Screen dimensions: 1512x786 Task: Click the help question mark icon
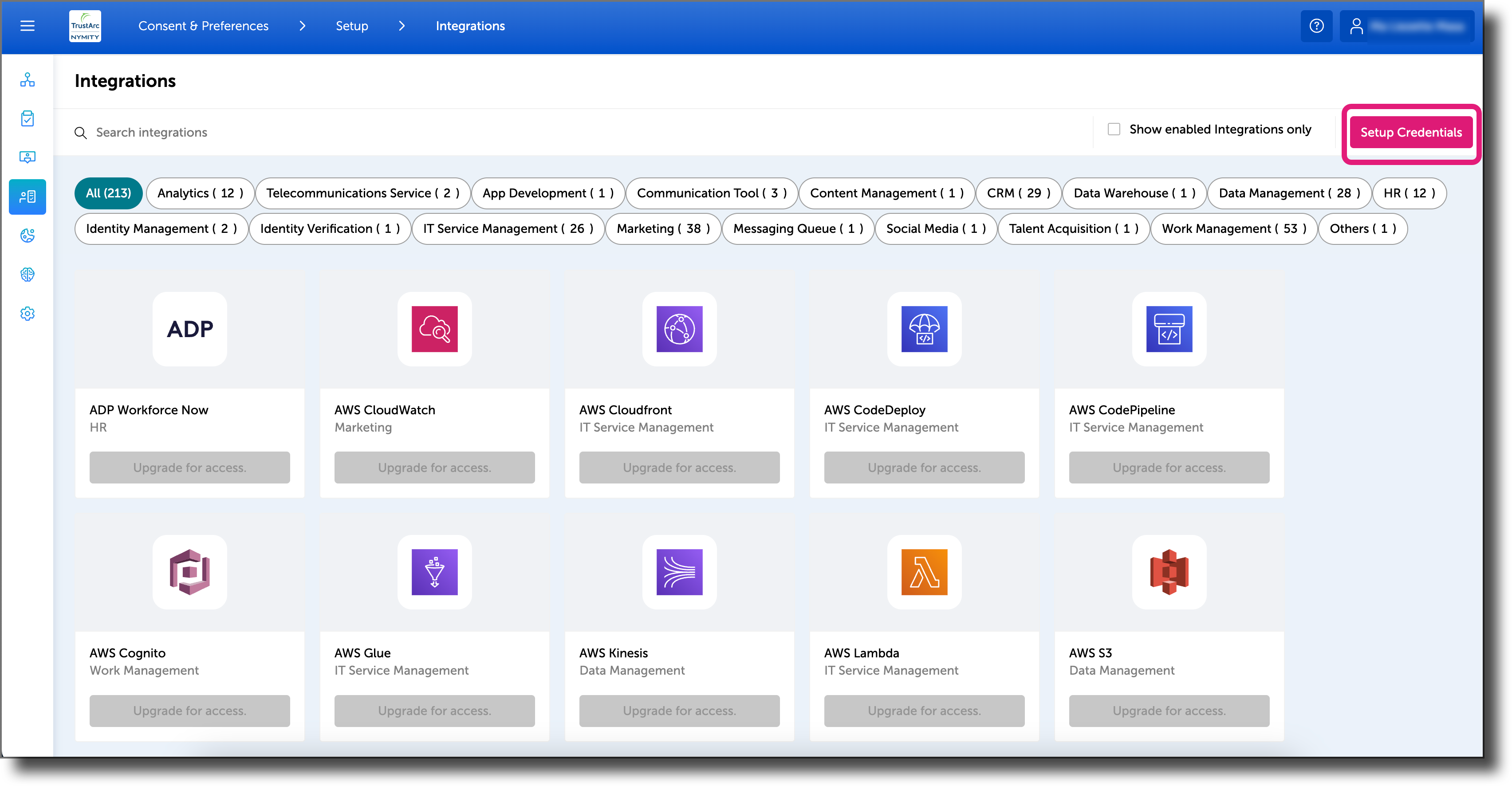point(1316,26)
